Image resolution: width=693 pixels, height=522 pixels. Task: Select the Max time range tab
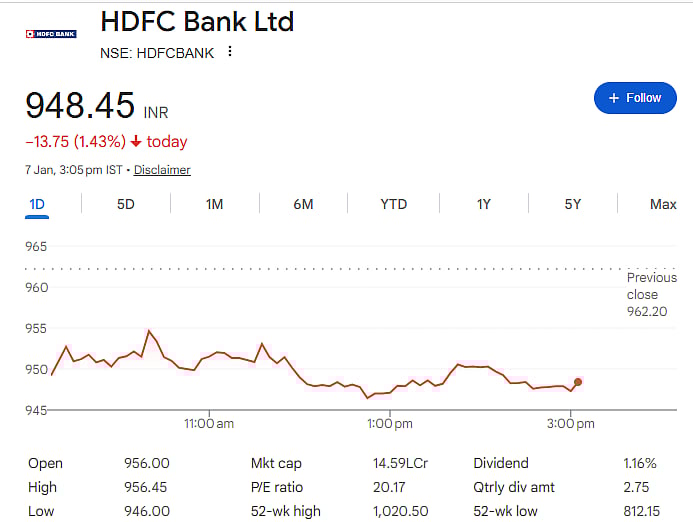(x=663, y=204)
